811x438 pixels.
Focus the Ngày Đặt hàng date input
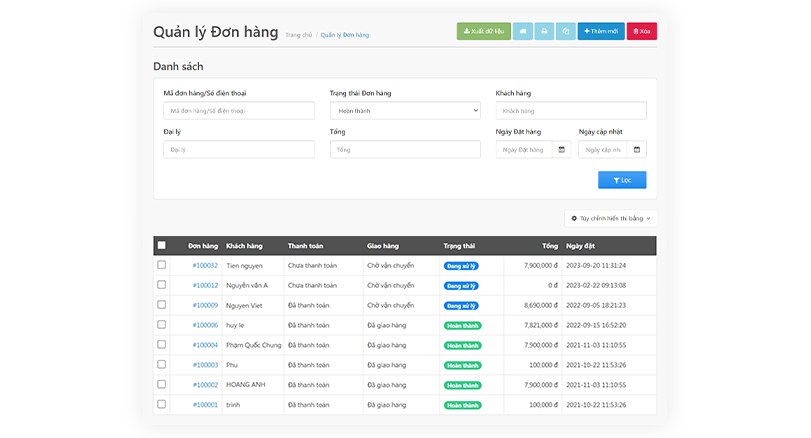coord(524,149)
